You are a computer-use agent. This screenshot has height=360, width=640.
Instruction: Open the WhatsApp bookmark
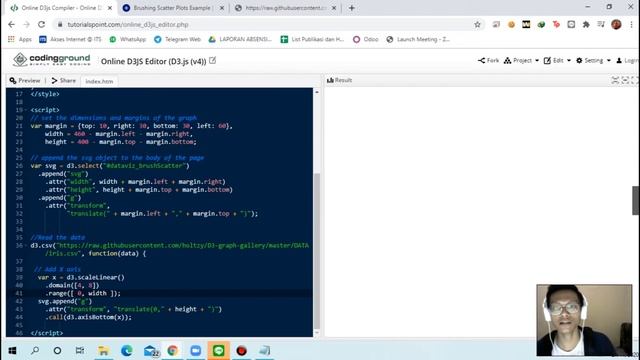point(127,39)
